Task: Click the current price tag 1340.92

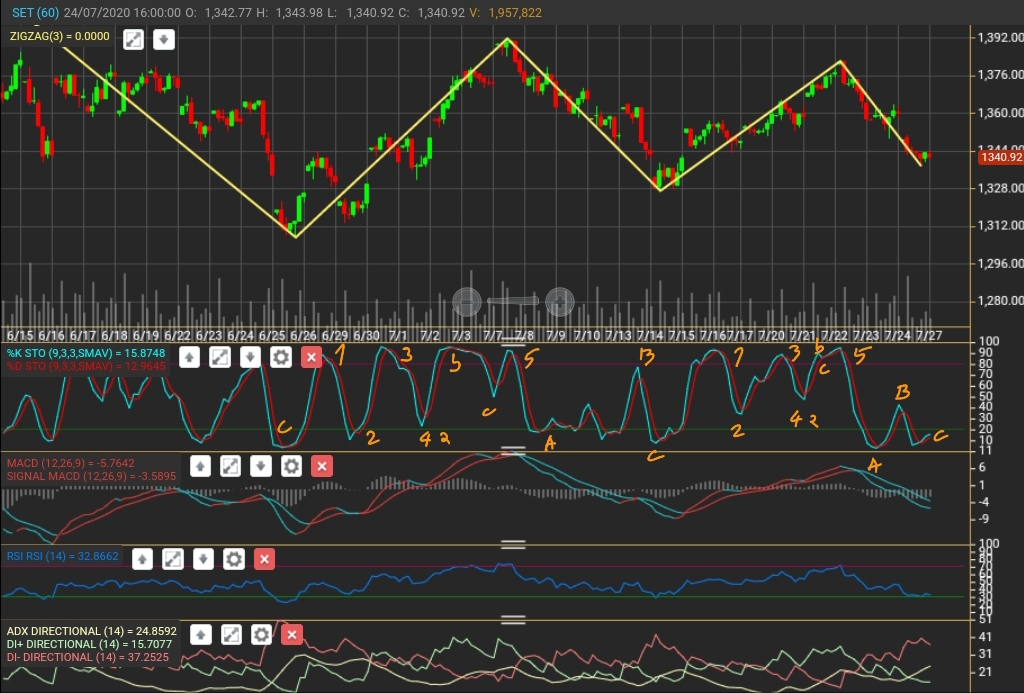Action: 1000,157
